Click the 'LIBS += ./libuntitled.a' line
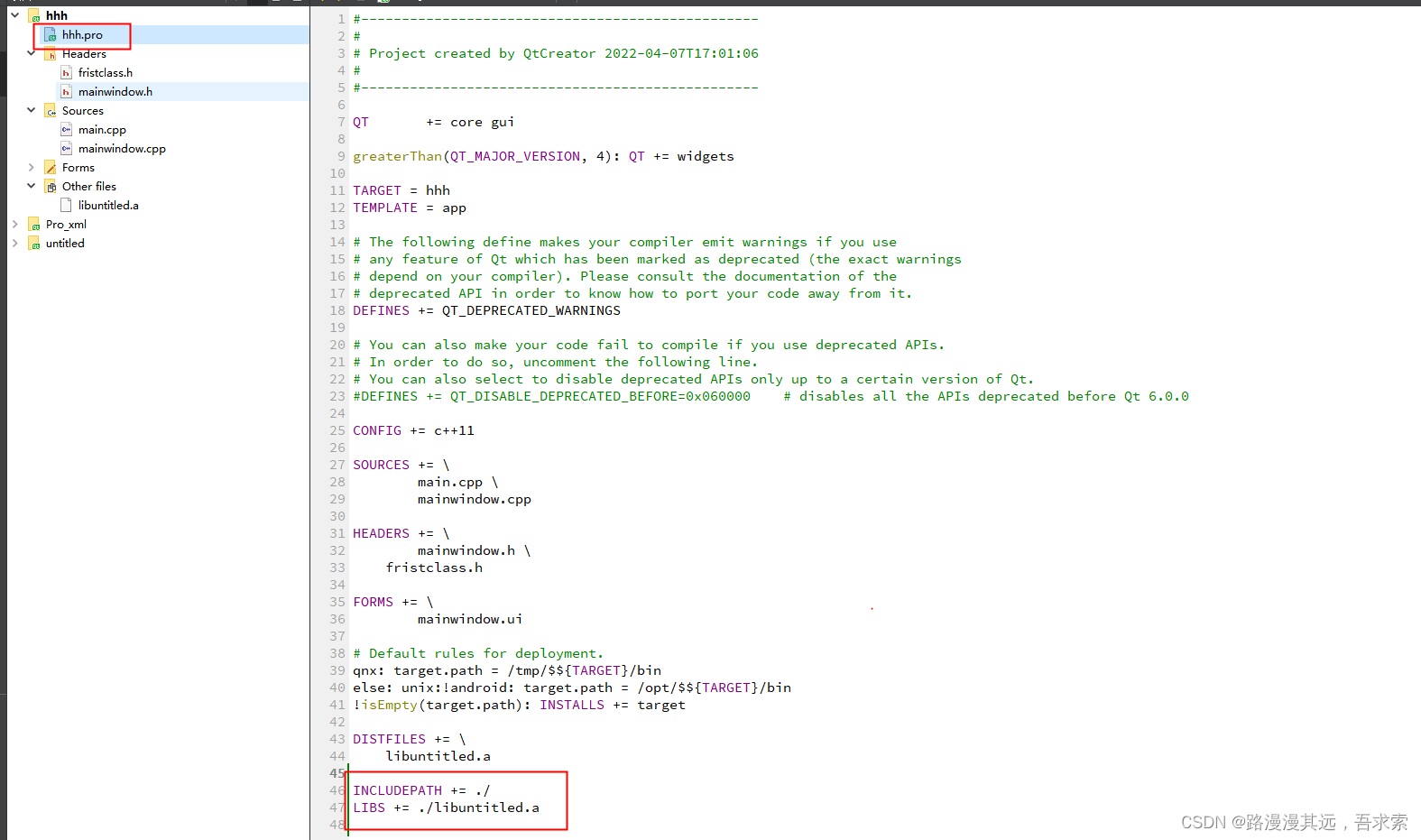1421x840 pixels. (x=446, y=808)
